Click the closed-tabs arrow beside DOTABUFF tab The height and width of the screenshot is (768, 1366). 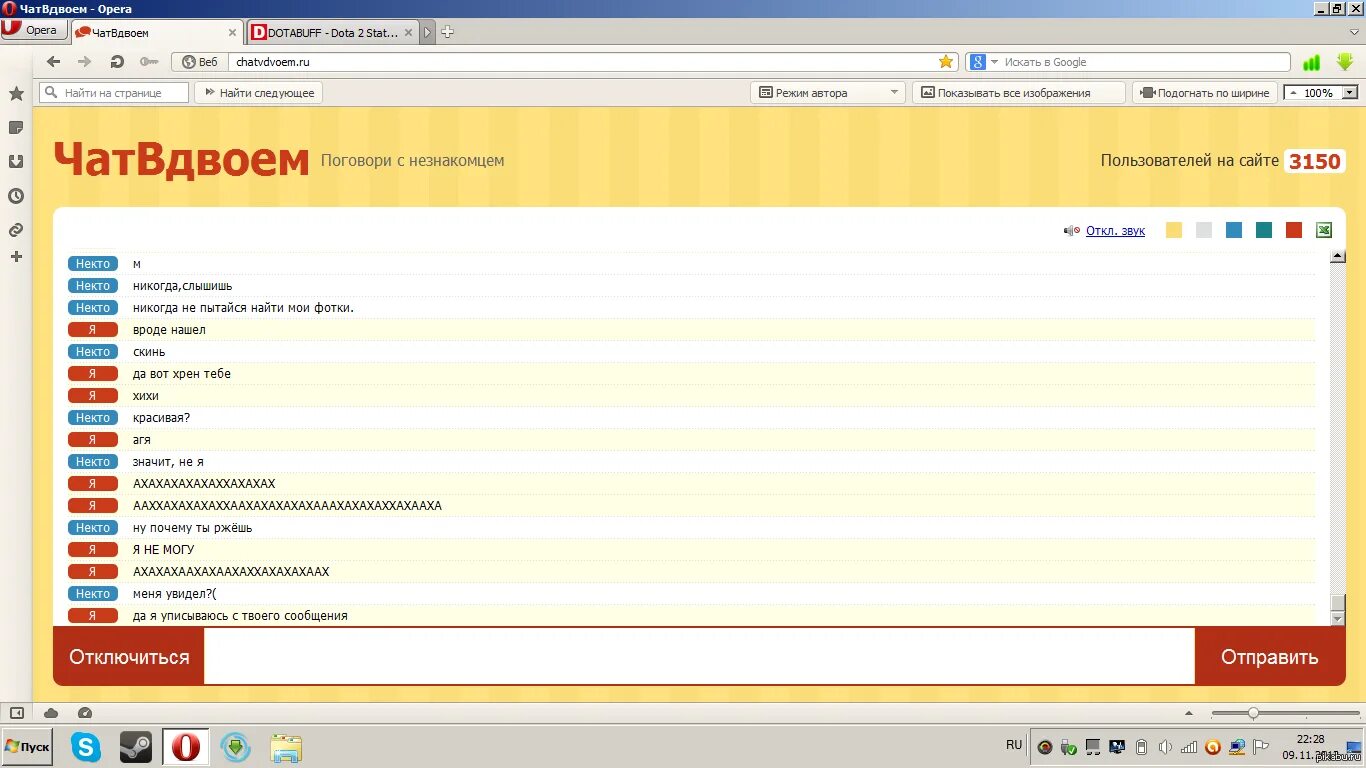point(428,32)
